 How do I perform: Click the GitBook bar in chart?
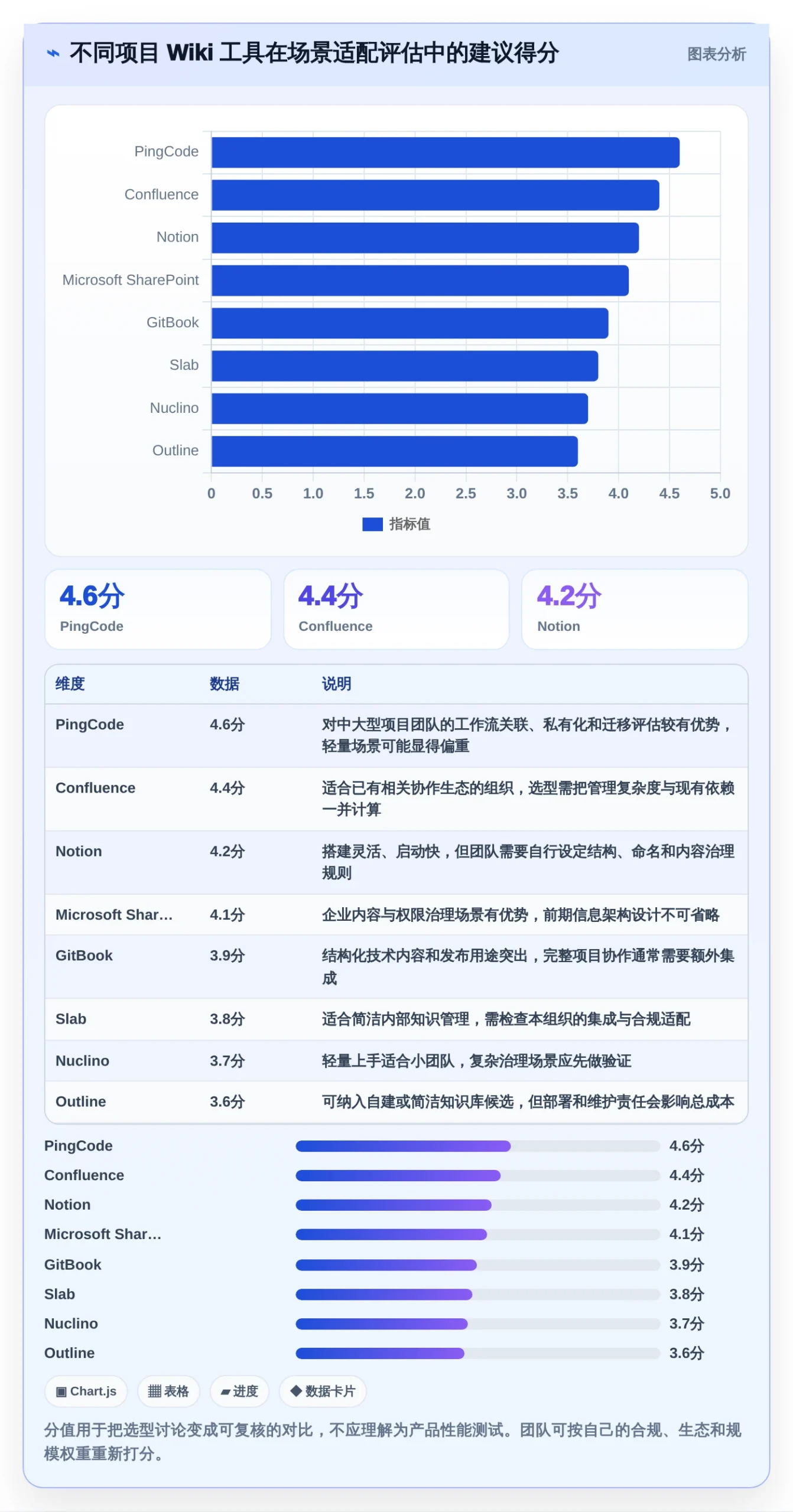pyautogui.click(x=409, y=323)
